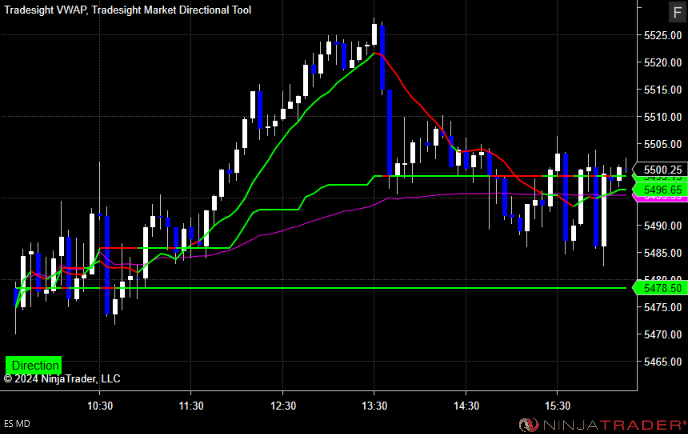Click the 2024 NinjaTrader, LLC copyright text
The width and height of the screenshot is (688, 434).
62,379
